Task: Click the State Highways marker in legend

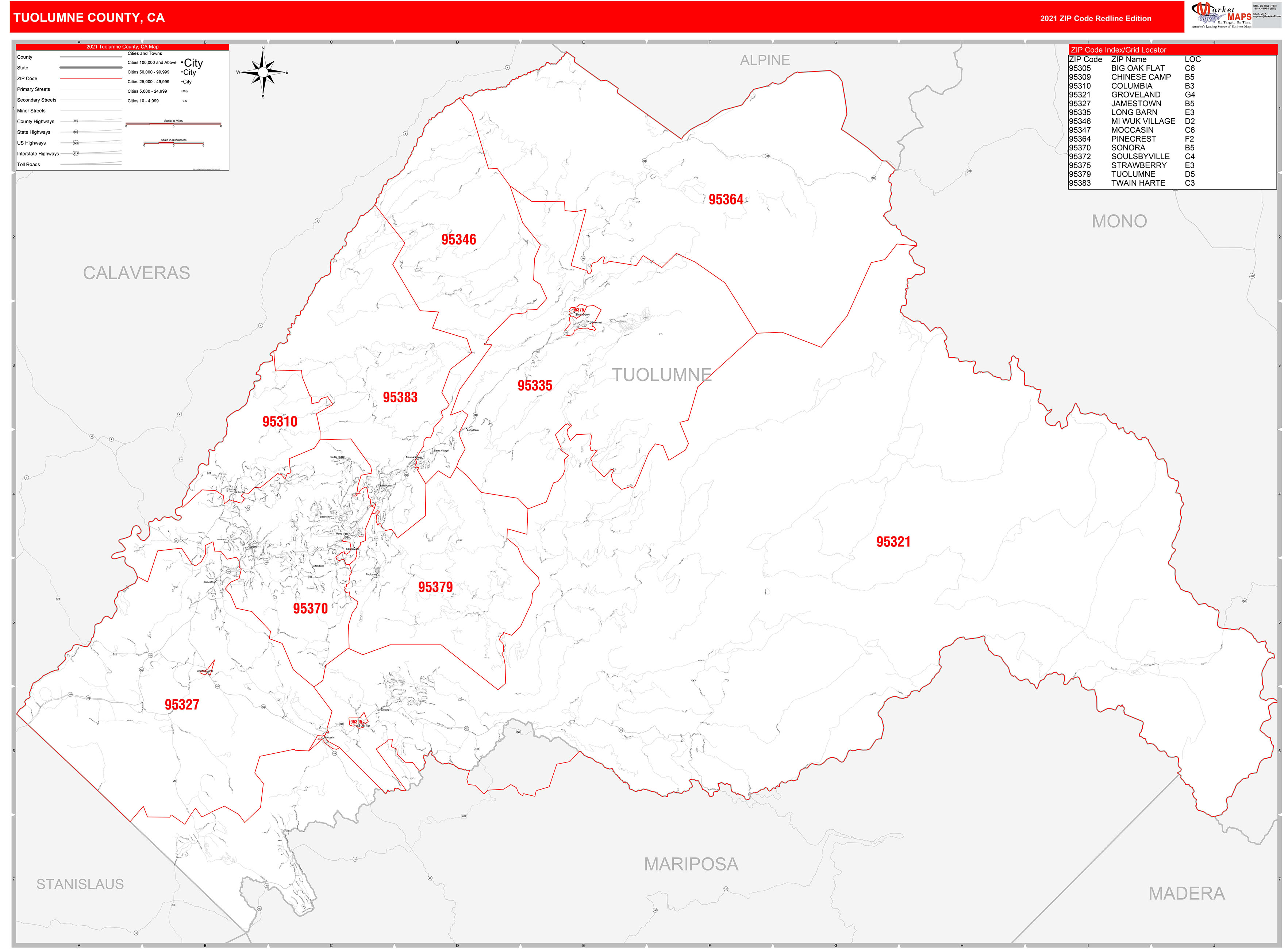Action: 75,132
